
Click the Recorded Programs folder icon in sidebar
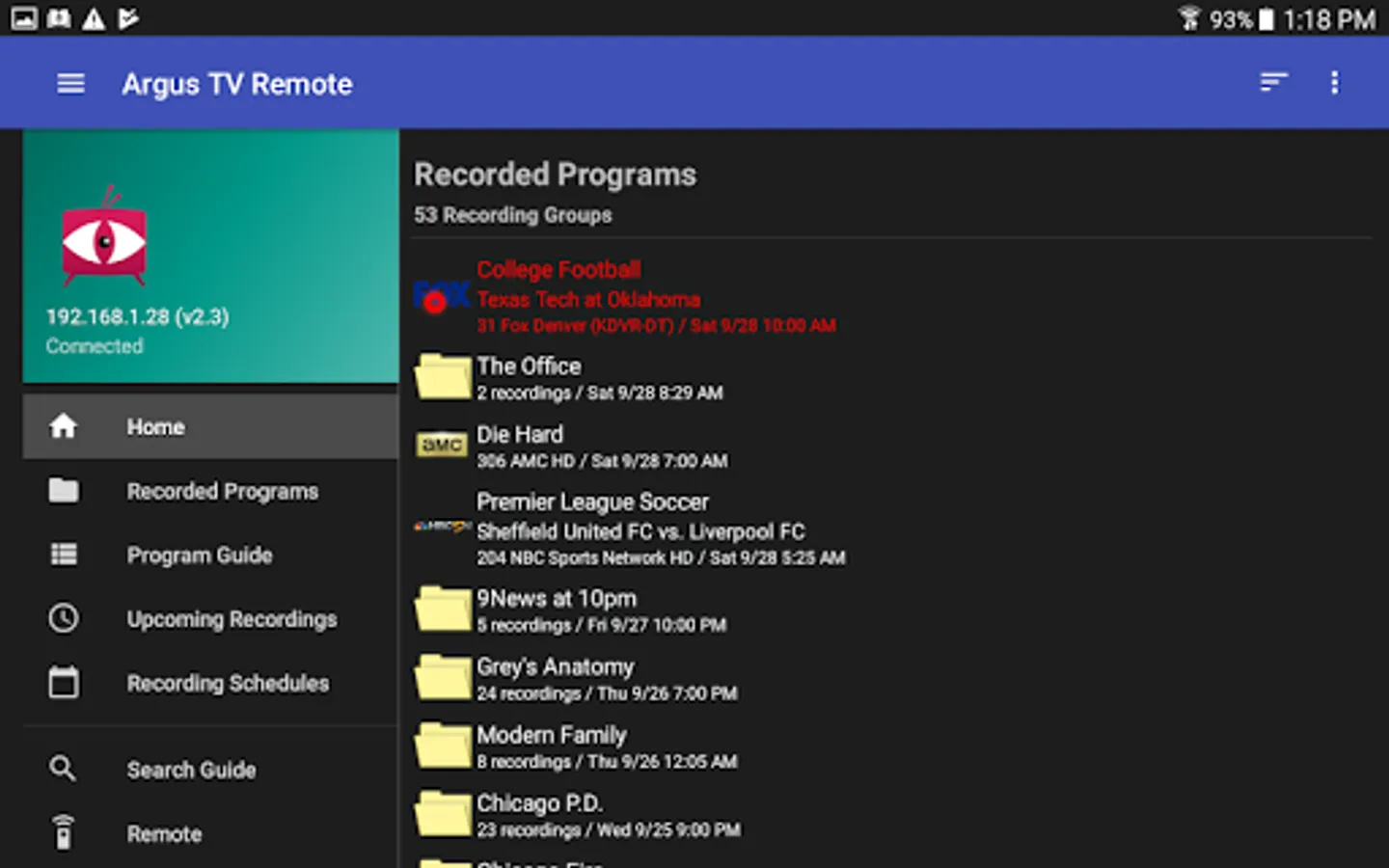[64, 490]
